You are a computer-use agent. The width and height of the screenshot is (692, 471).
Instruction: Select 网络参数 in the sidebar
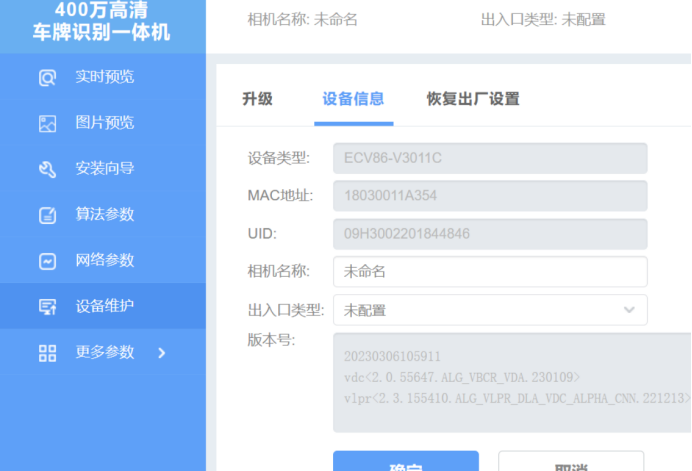pyautogui.click(x=103, y=261)
